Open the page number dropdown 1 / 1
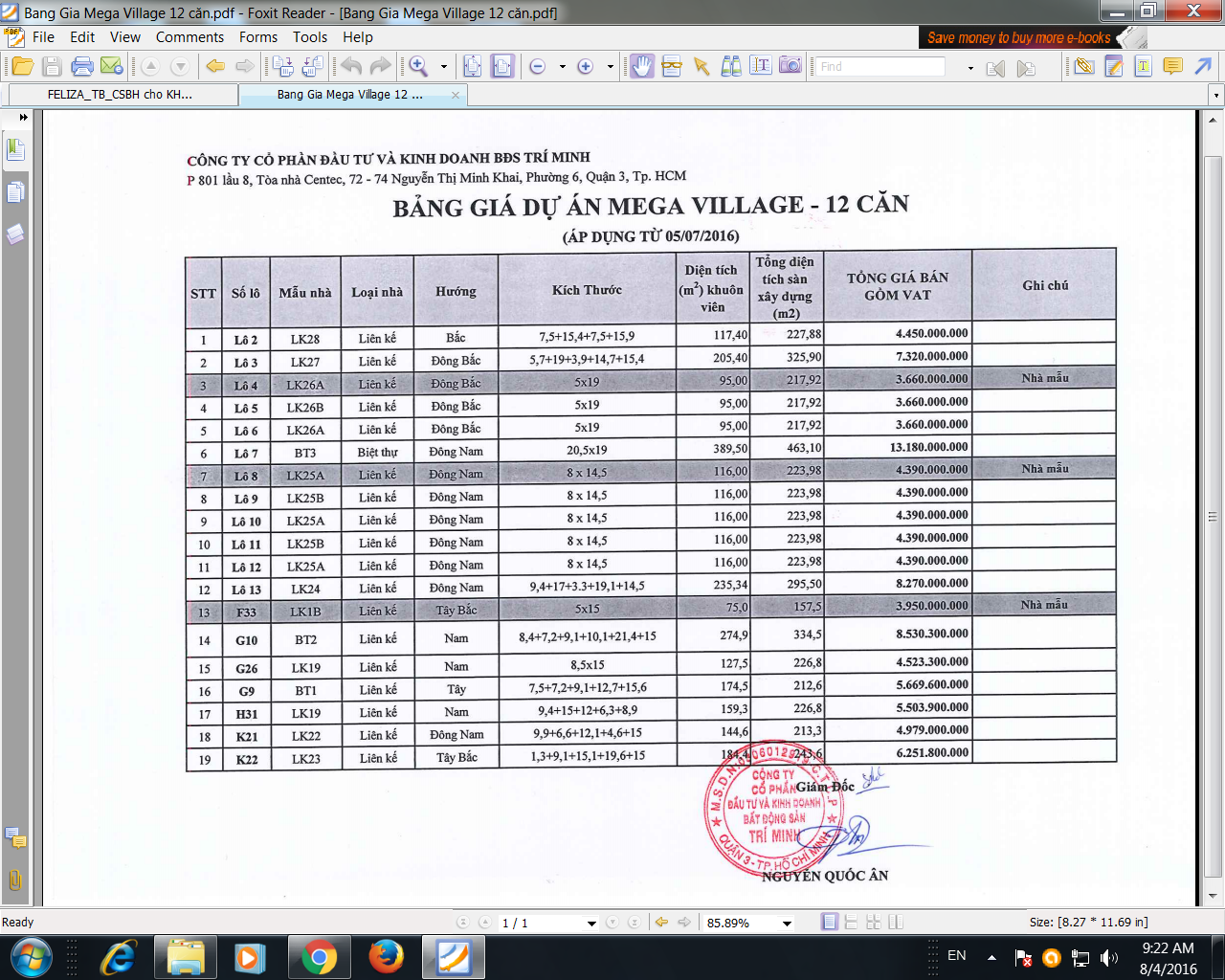This screenshot has height=980, width=1225. click(591, 924)
